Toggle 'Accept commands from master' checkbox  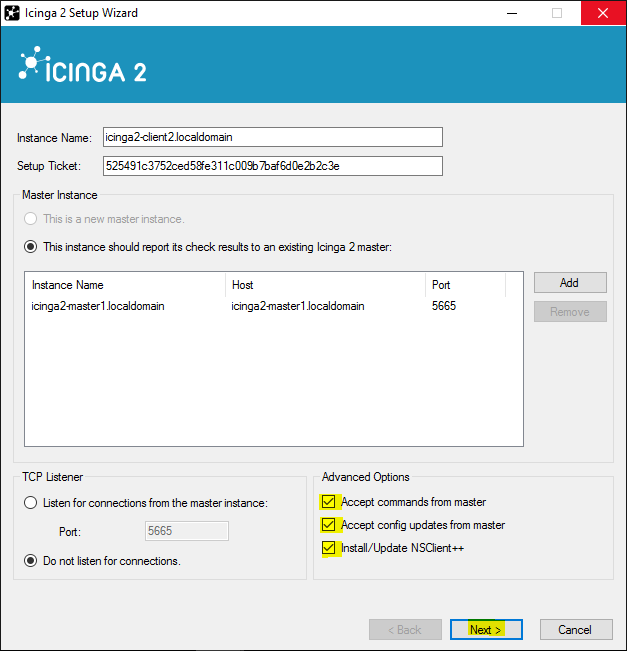[328, 502]
